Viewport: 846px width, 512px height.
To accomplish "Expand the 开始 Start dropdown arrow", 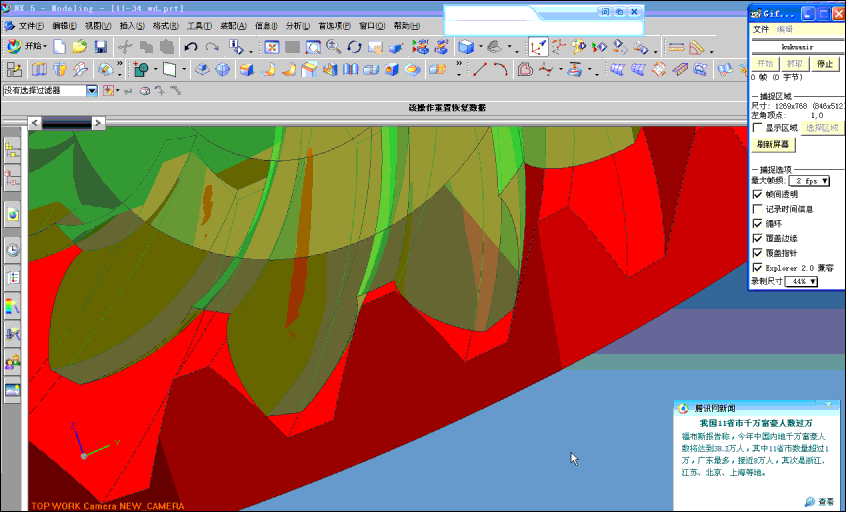I will [x=45, y=47].
